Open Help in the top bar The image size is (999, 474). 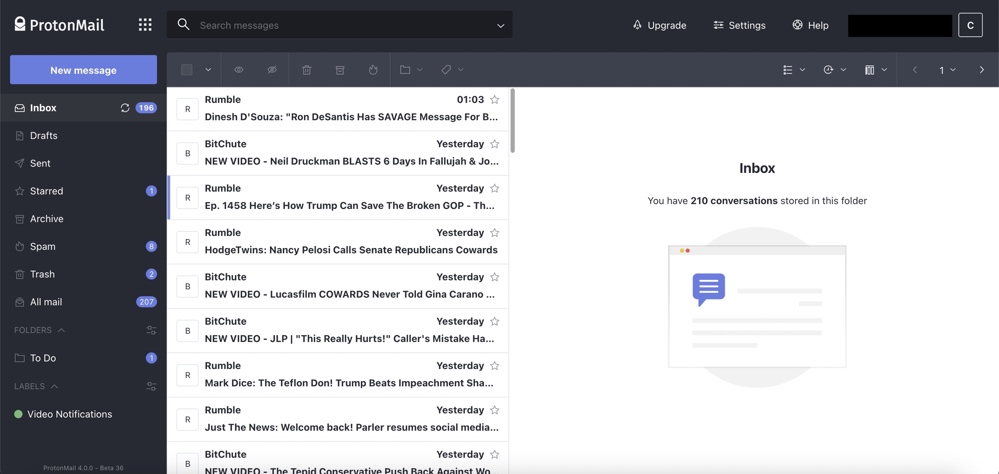tap(810, 25)
